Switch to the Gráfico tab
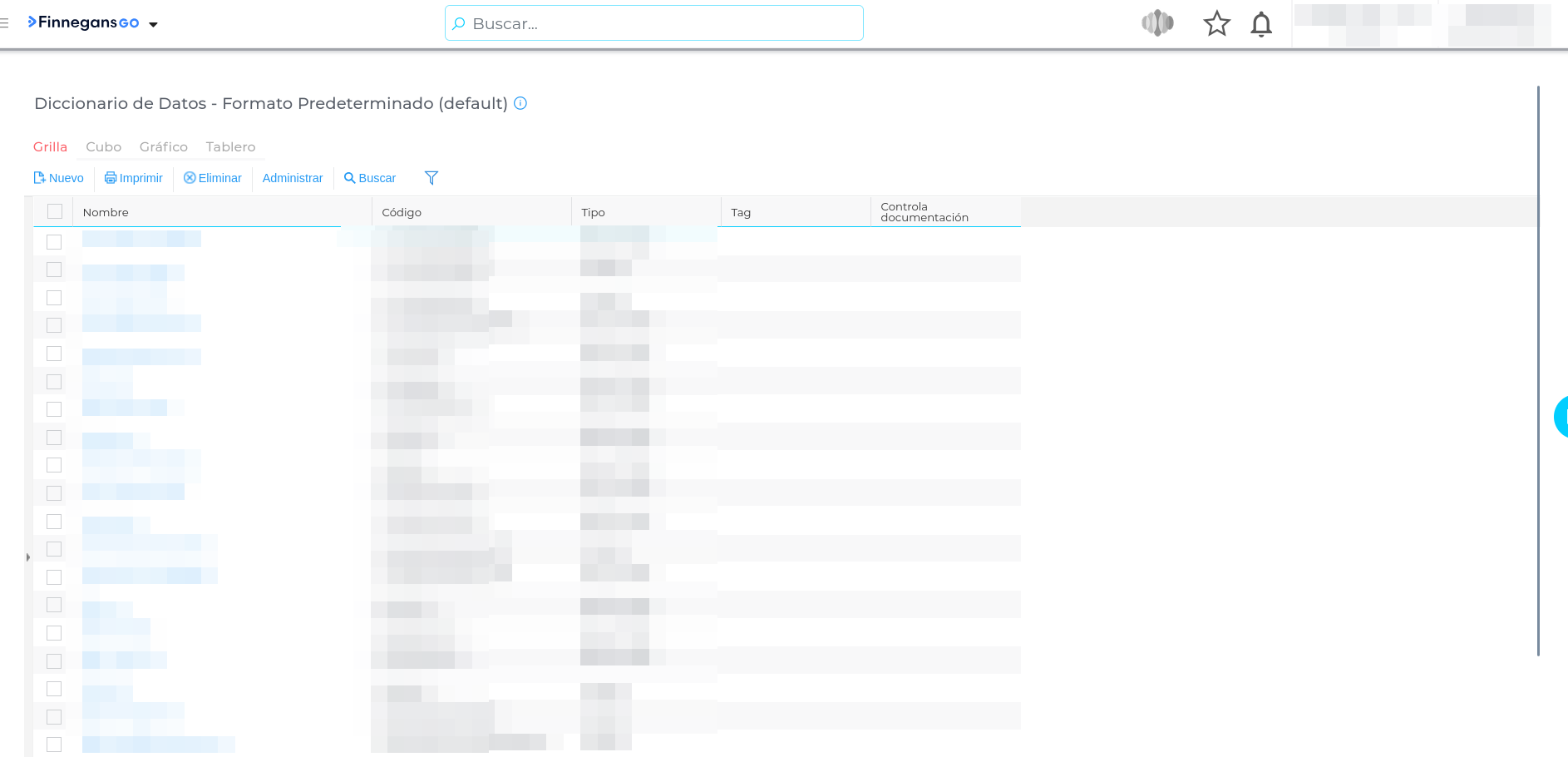Image resolution: width=1568 pixels, height=757 pixels. [163, 146]
